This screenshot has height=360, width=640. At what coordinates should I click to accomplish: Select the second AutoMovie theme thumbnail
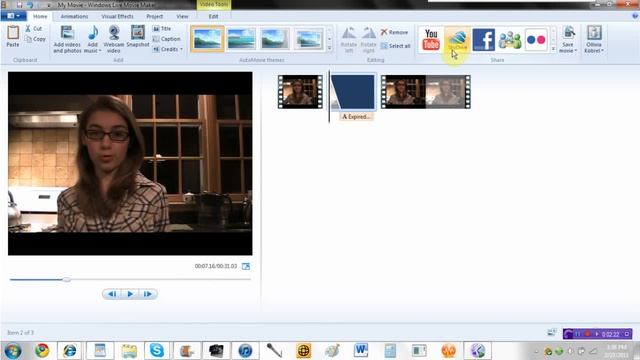pos(241,39)
